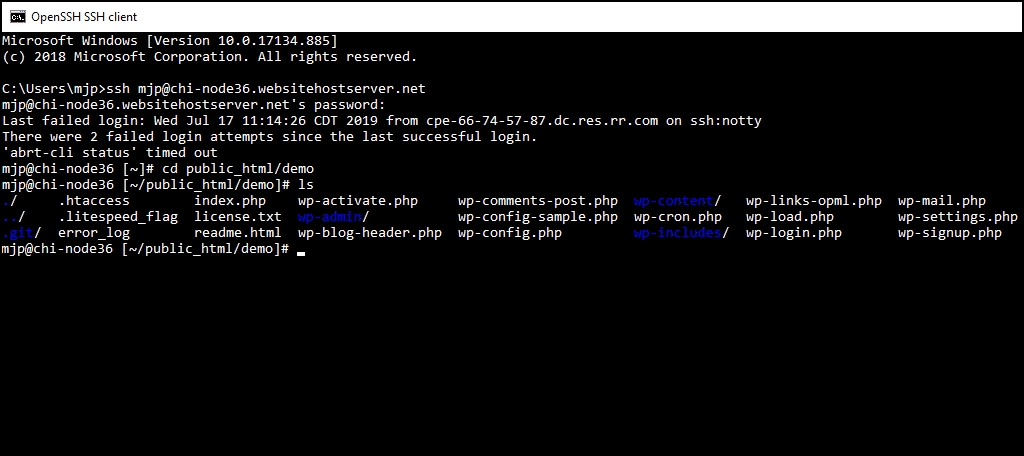Click the wp-login.php file name
Screen dimensions: 1024x456
pos(793,233)
